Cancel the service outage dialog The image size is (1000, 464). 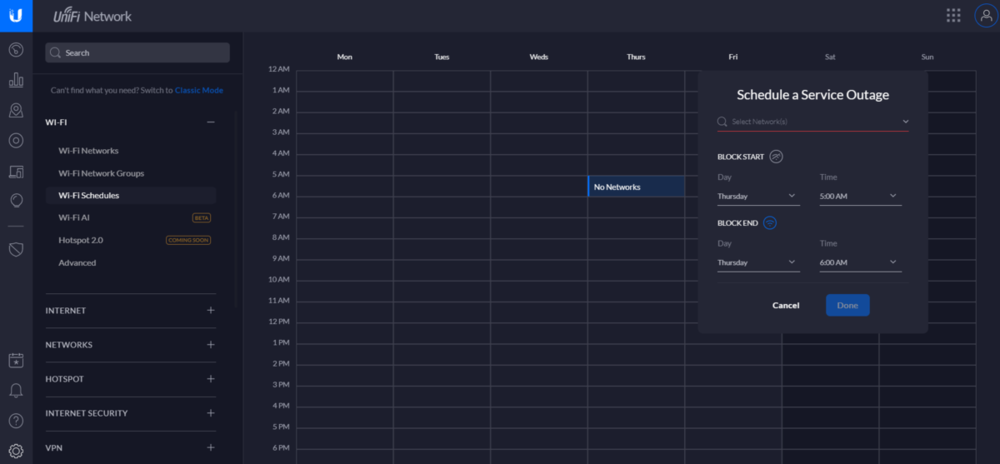(786, 305)
